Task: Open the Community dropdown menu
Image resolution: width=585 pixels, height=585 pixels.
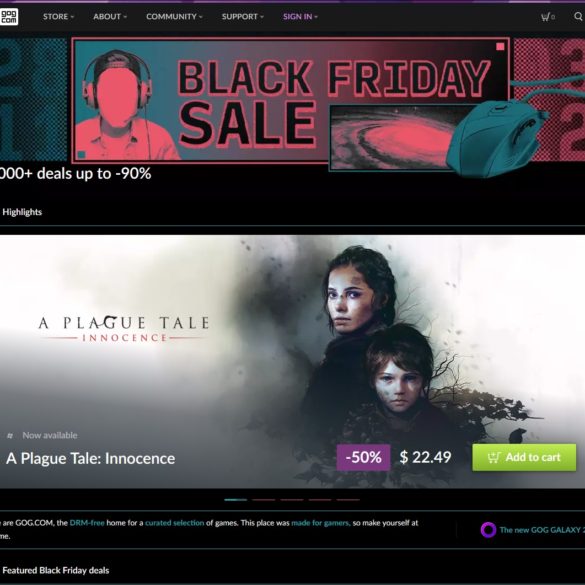Action: 174,16
